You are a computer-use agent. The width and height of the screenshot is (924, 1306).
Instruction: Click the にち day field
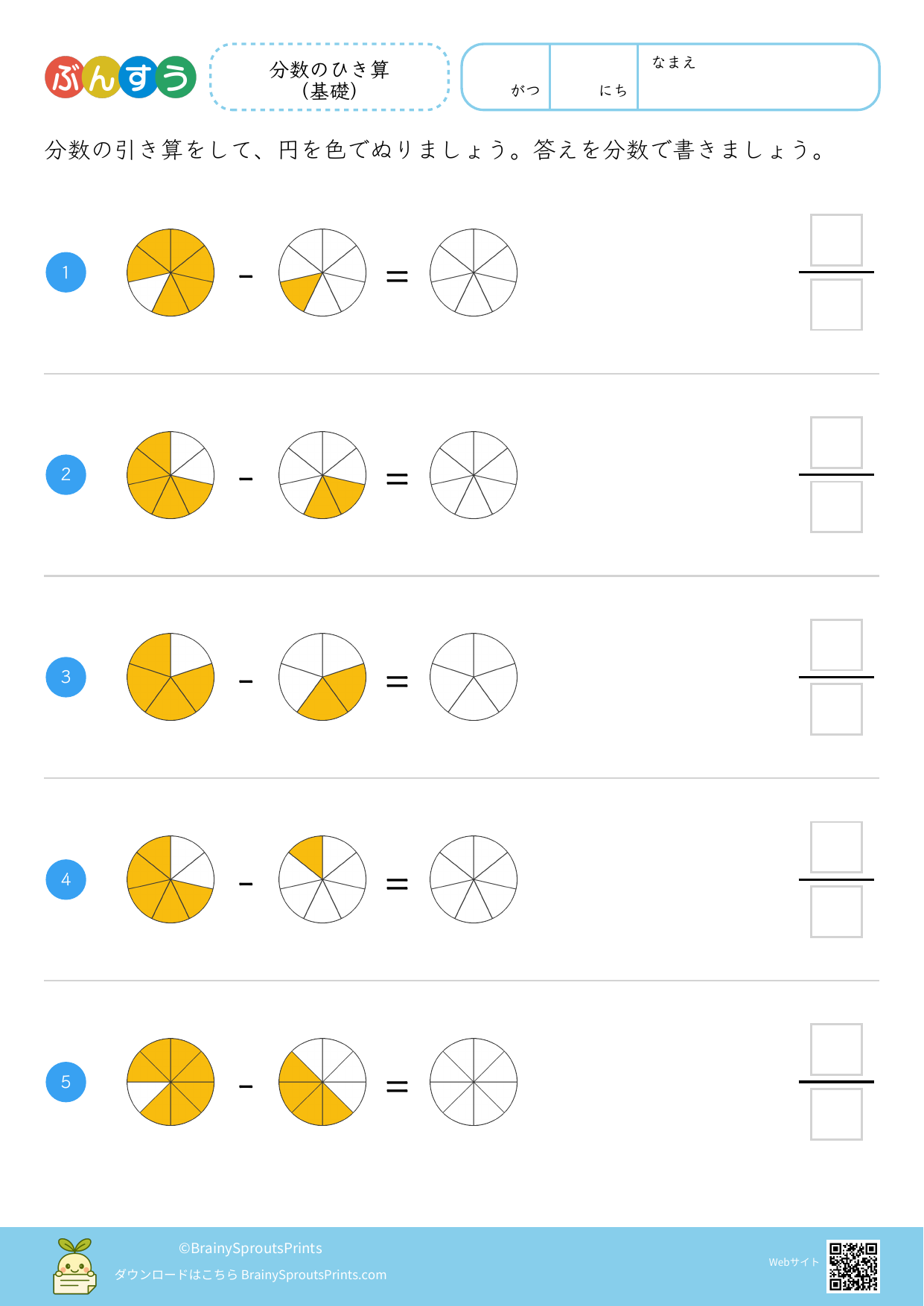593,77
